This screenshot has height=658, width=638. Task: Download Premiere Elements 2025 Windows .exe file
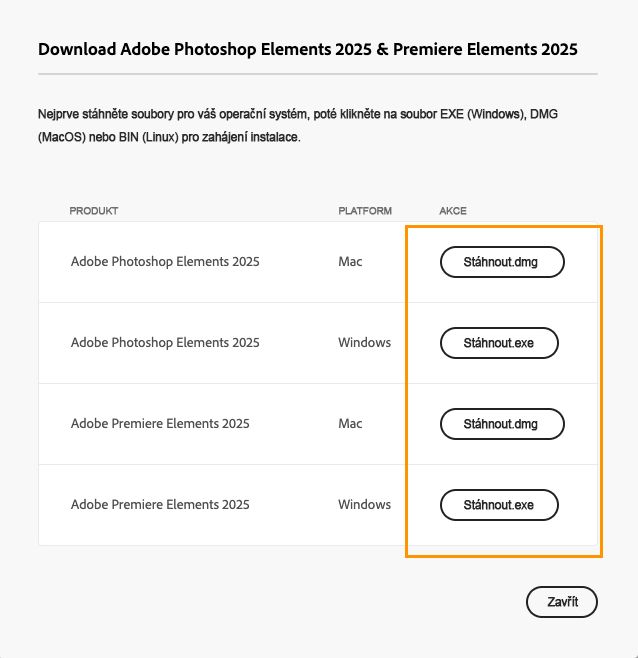point(499,505)
